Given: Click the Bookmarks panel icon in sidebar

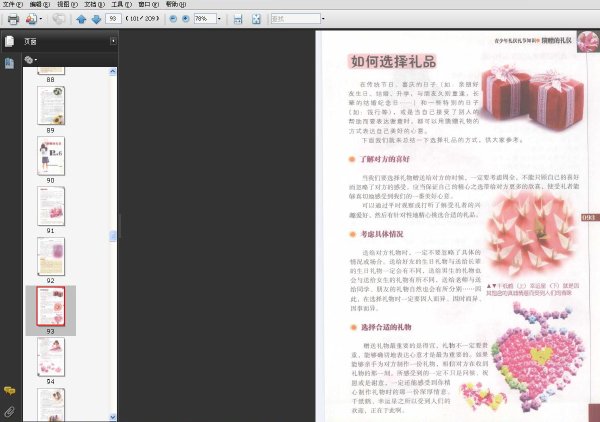Looking at the screenshot, I should click(9, 63).
